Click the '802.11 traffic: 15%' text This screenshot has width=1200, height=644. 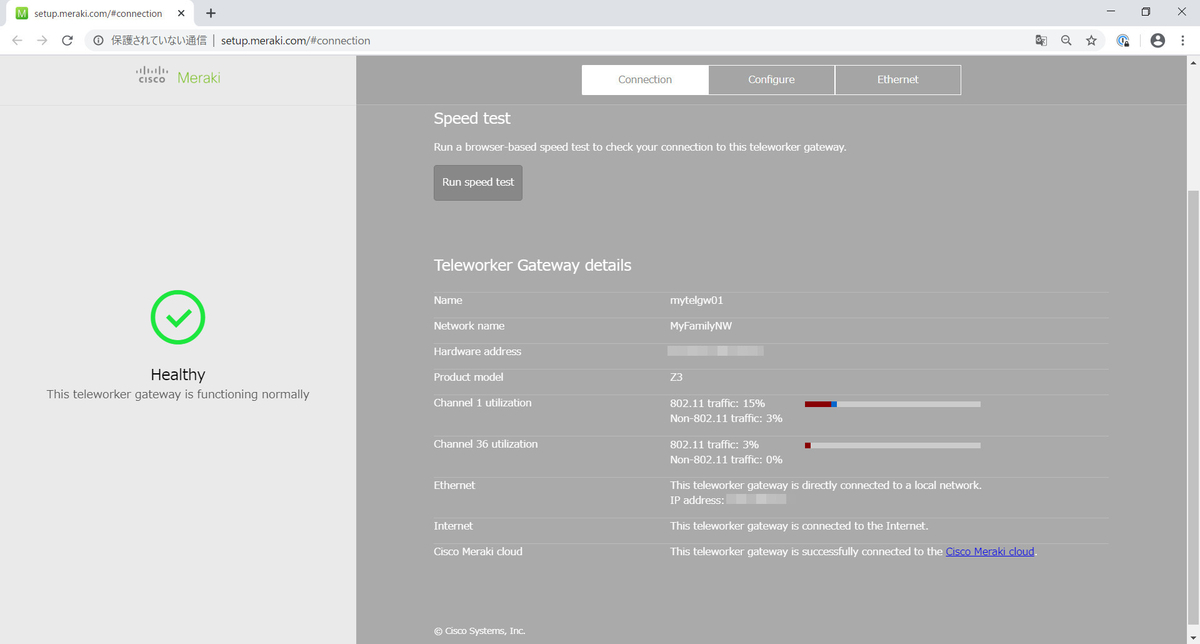point(717,403)
